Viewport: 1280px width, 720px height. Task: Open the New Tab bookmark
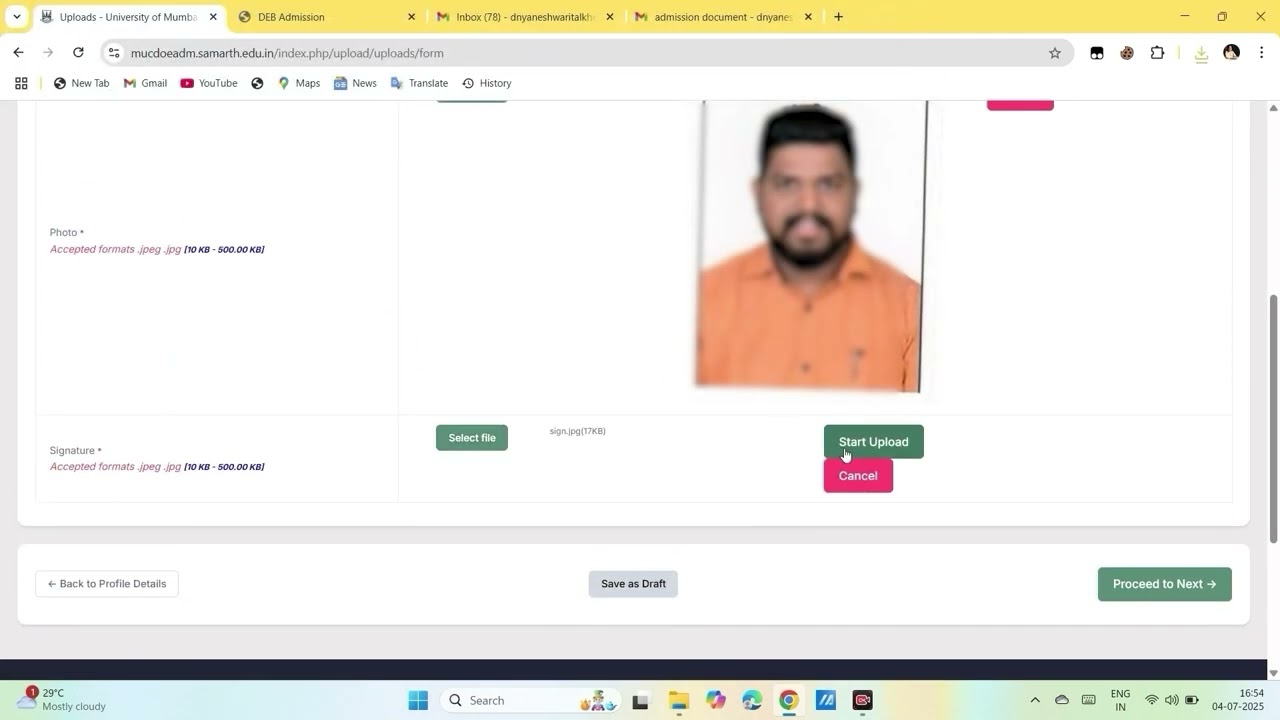click(81, 83)
